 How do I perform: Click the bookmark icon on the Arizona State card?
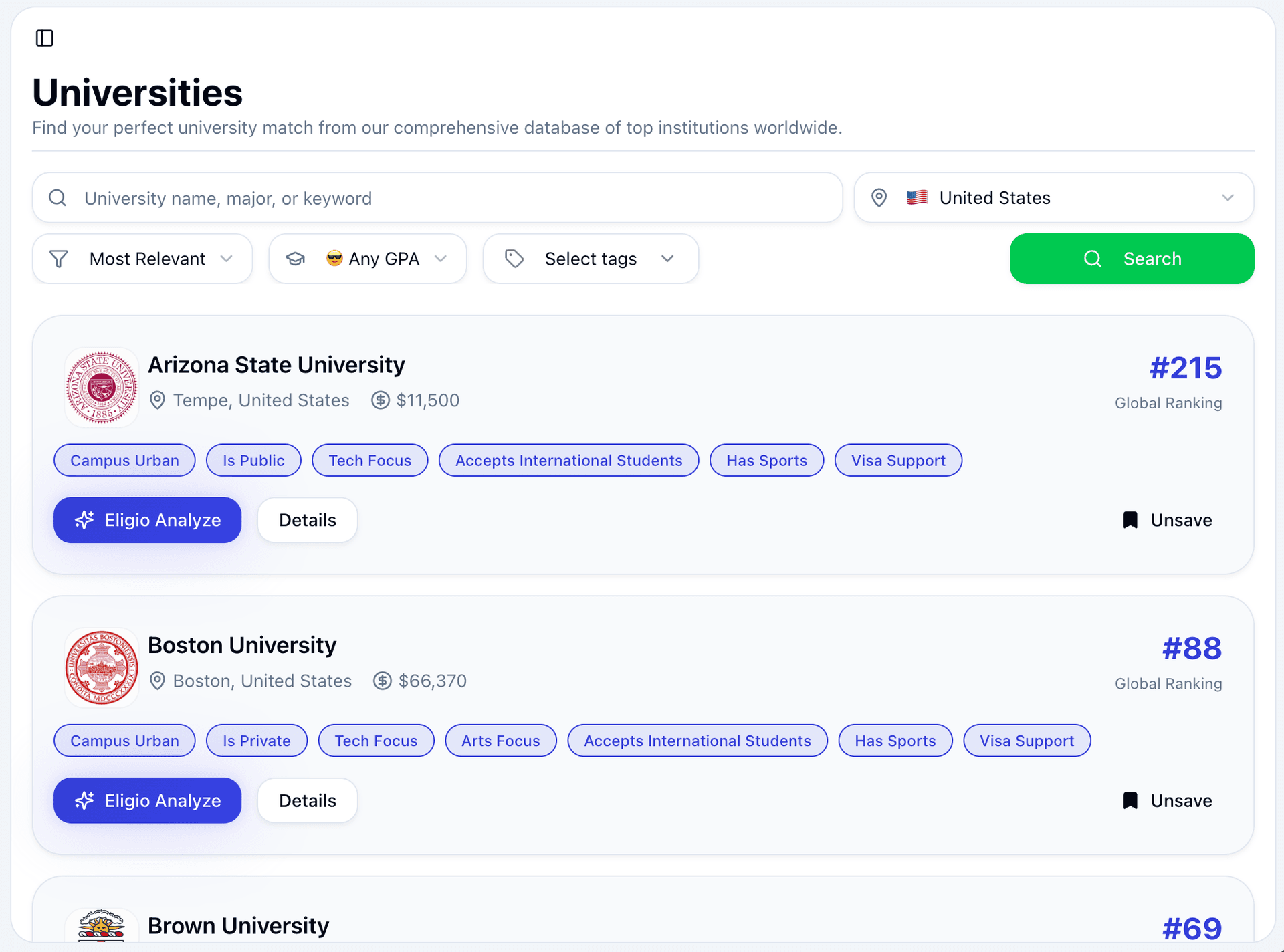pos(1130,520)
